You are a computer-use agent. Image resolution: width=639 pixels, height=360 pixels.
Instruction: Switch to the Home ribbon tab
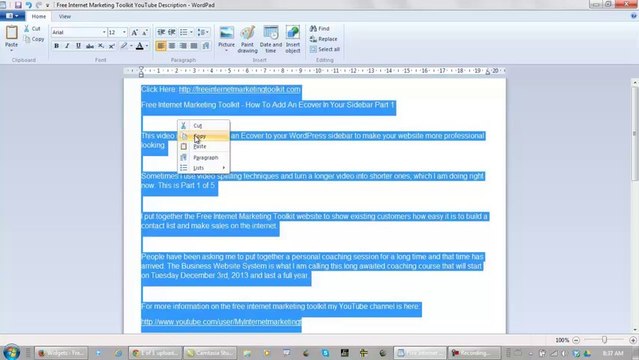point(39,16)
